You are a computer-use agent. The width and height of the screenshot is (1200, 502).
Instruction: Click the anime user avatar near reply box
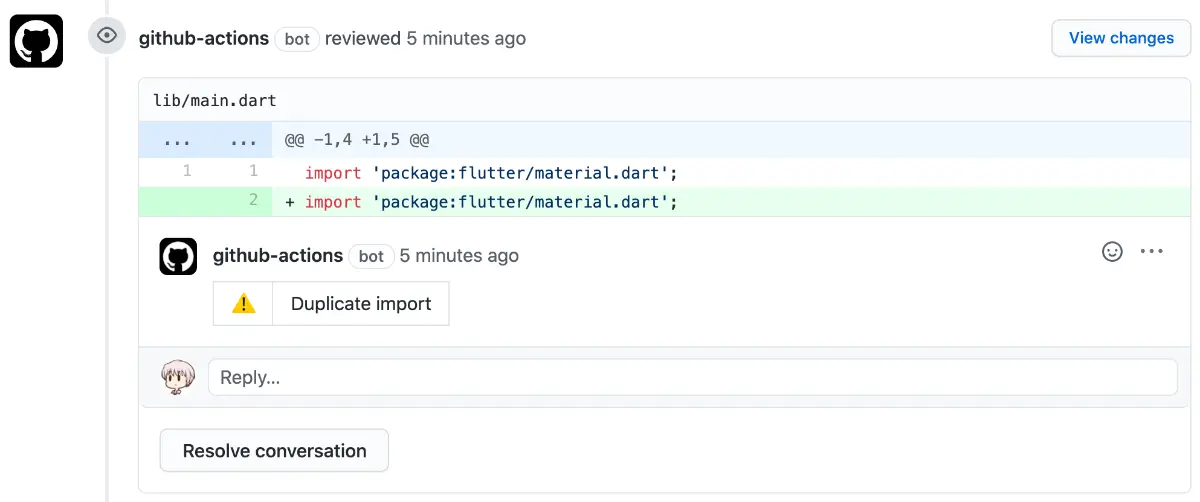(178, 377)
